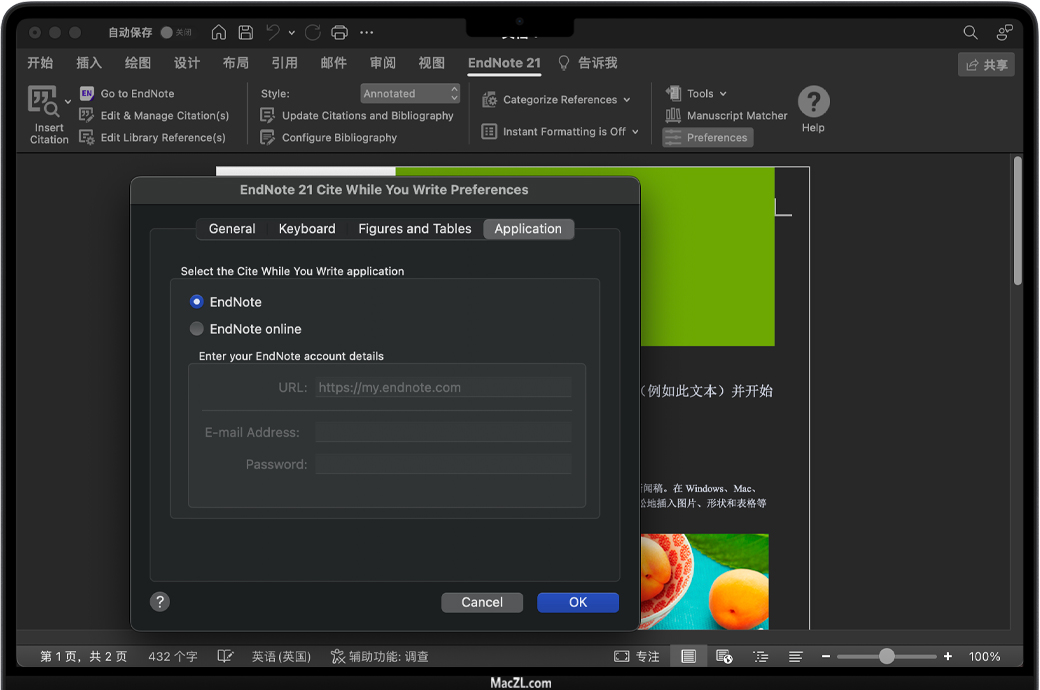The width and height of the screenshot is (1040, 690).
Task: Open the EndNote Help question mark icon
Action: pyautogui.click(x=813, y=102)
